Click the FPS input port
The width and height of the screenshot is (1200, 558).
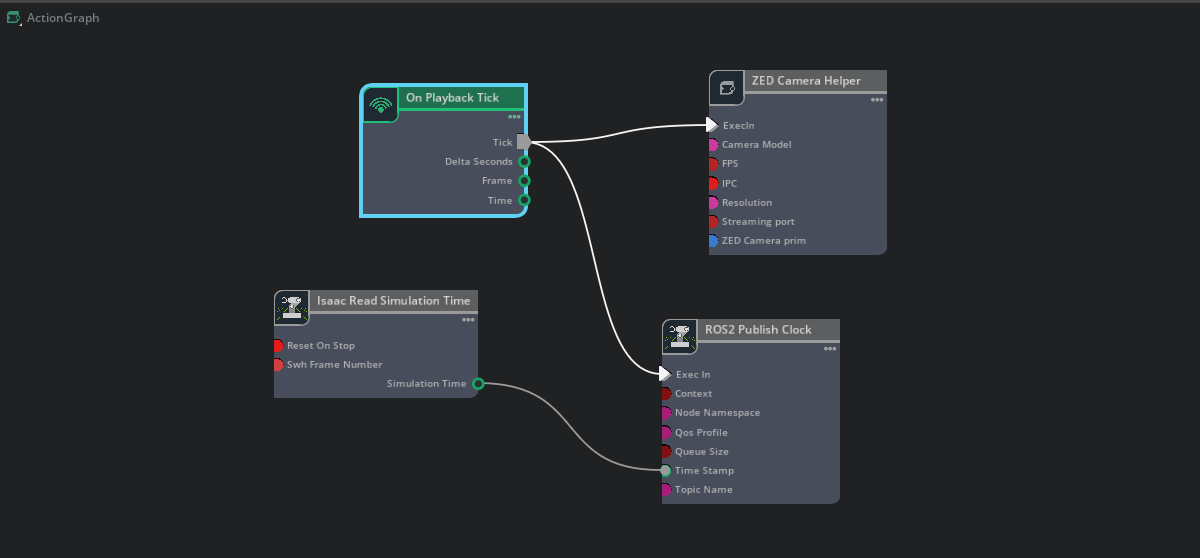click(712, 164)
